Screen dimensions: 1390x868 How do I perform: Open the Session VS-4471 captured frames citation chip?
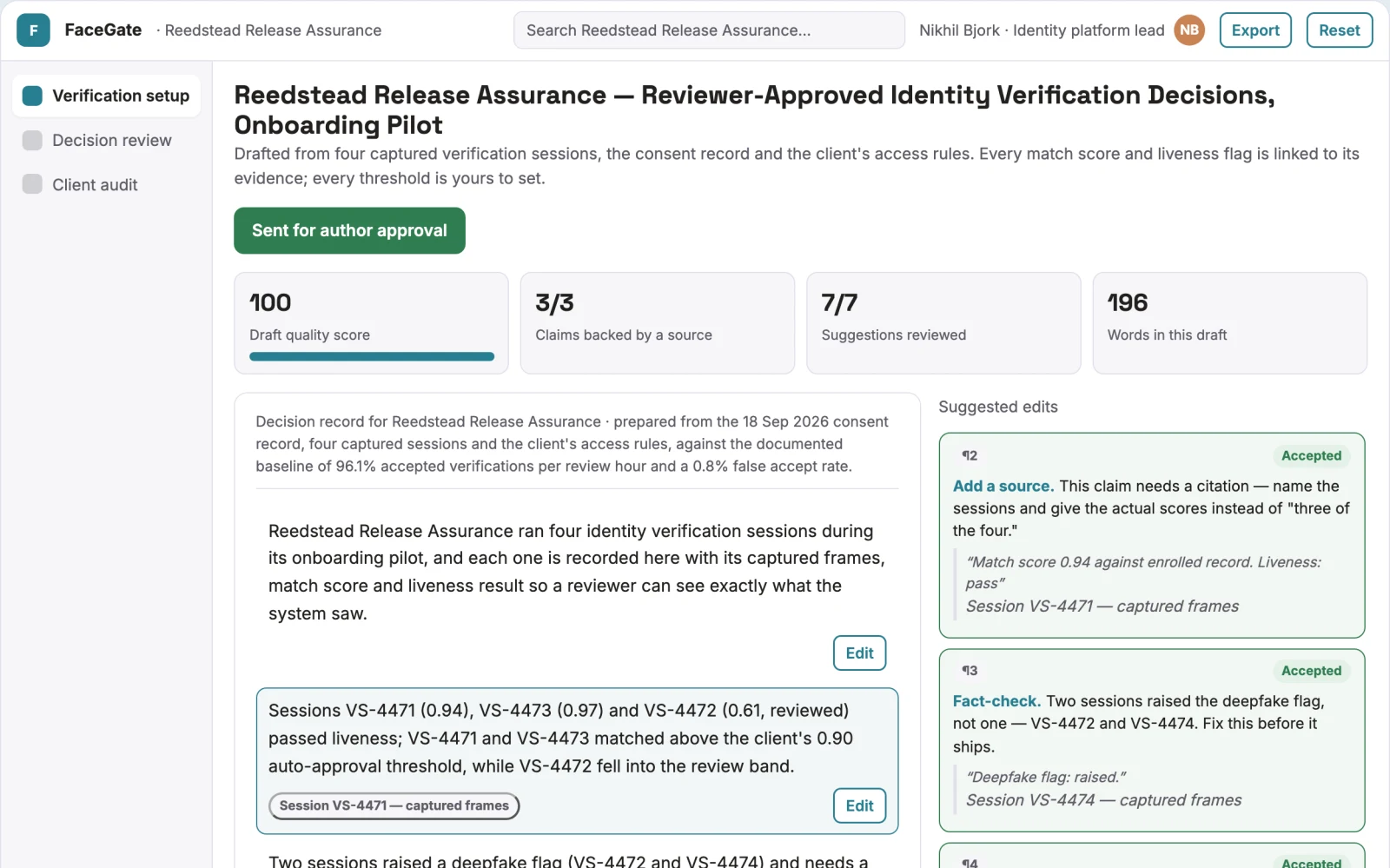[394, 805]
